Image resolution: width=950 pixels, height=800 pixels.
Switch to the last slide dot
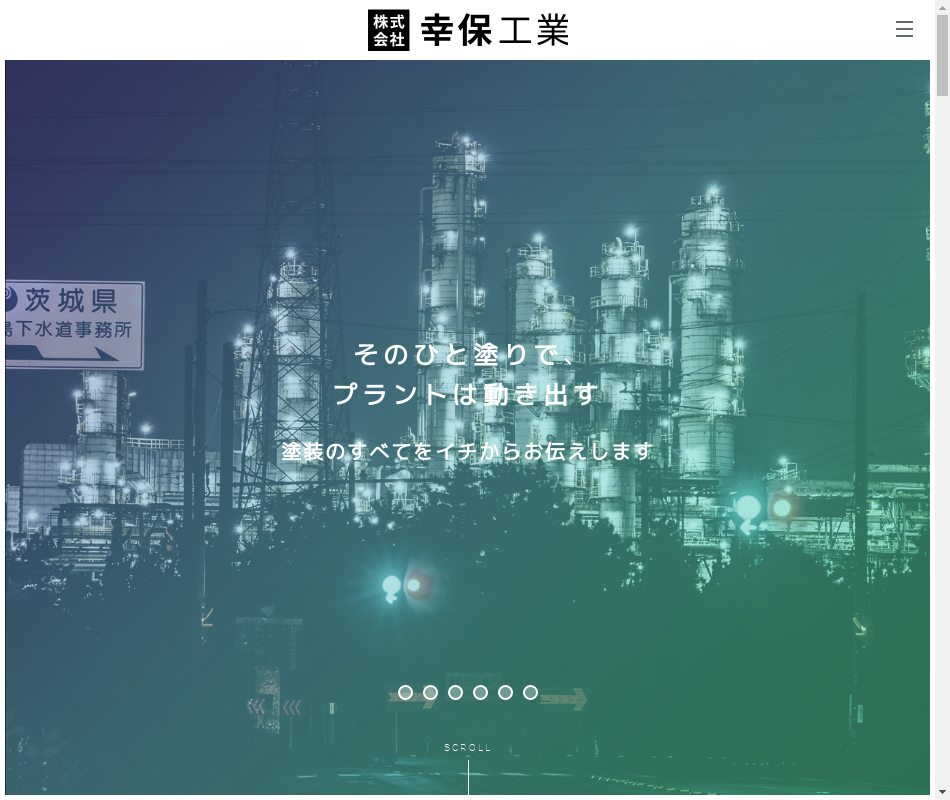coord(530,692)
